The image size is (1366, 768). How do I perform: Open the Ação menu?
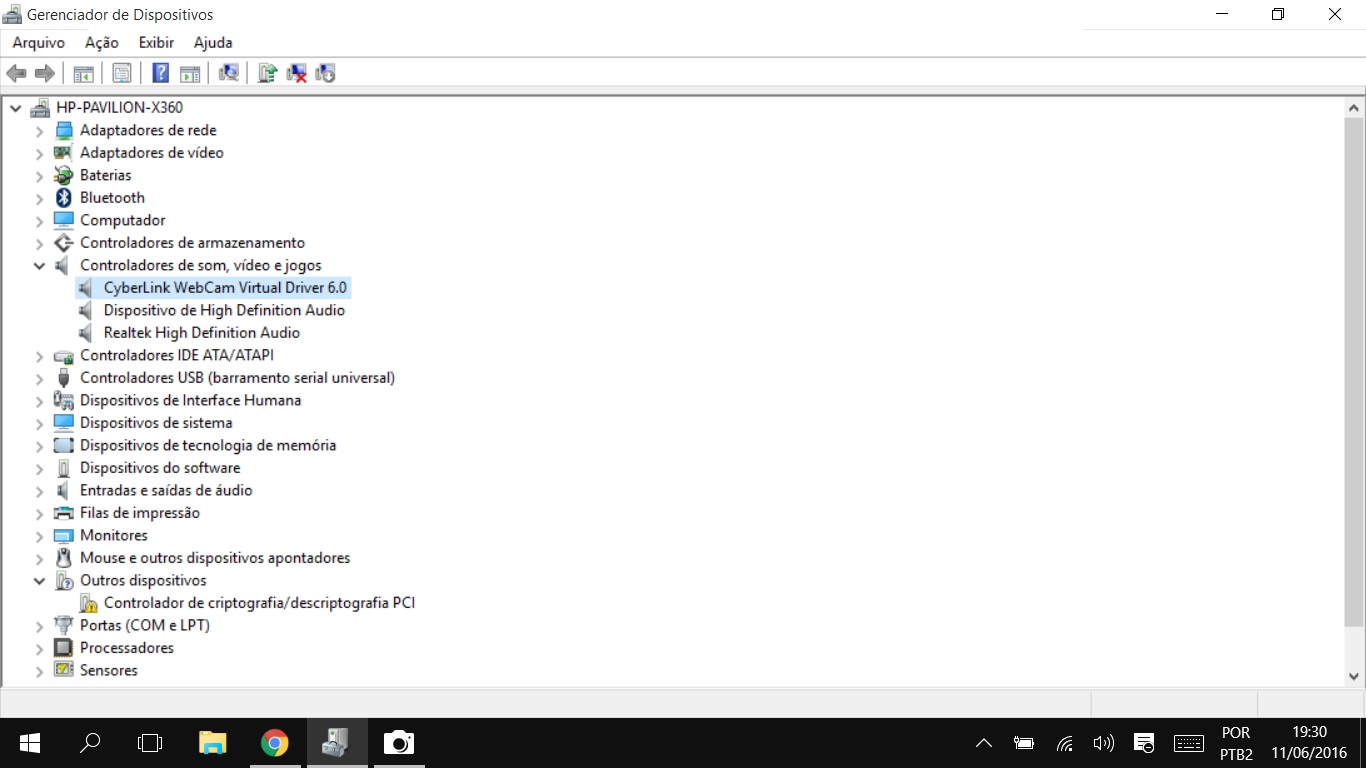pos(101,43)
